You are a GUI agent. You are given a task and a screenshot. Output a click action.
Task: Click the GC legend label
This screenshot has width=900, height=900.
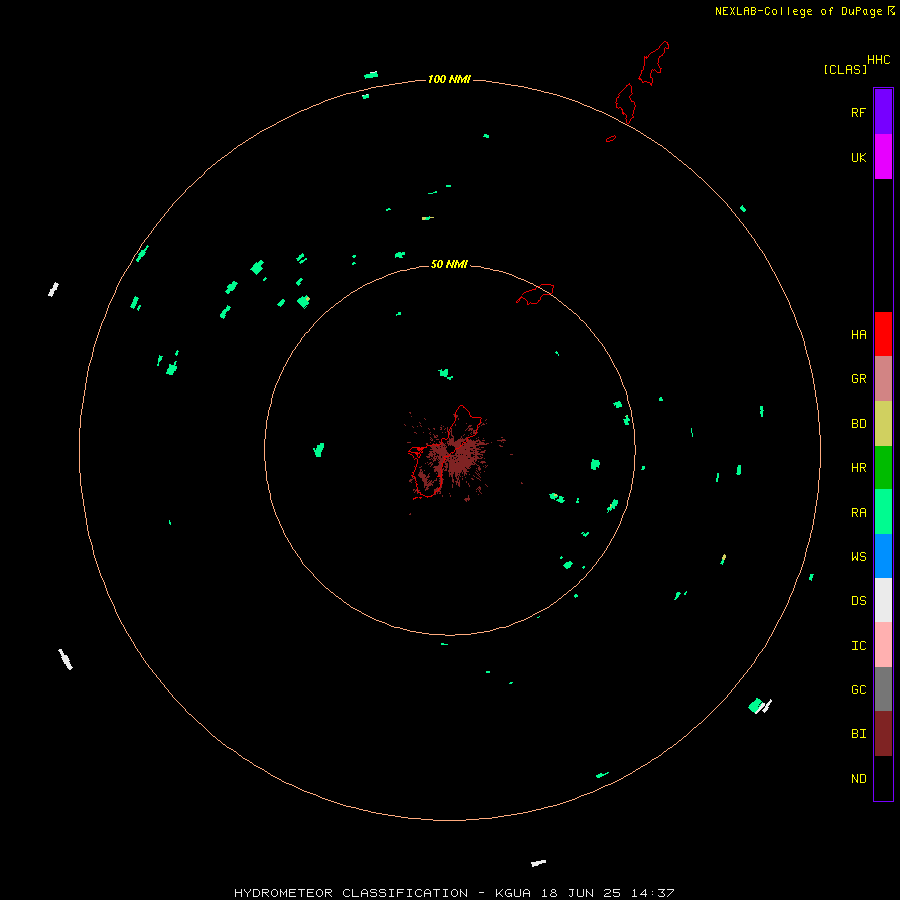point(858,690)
